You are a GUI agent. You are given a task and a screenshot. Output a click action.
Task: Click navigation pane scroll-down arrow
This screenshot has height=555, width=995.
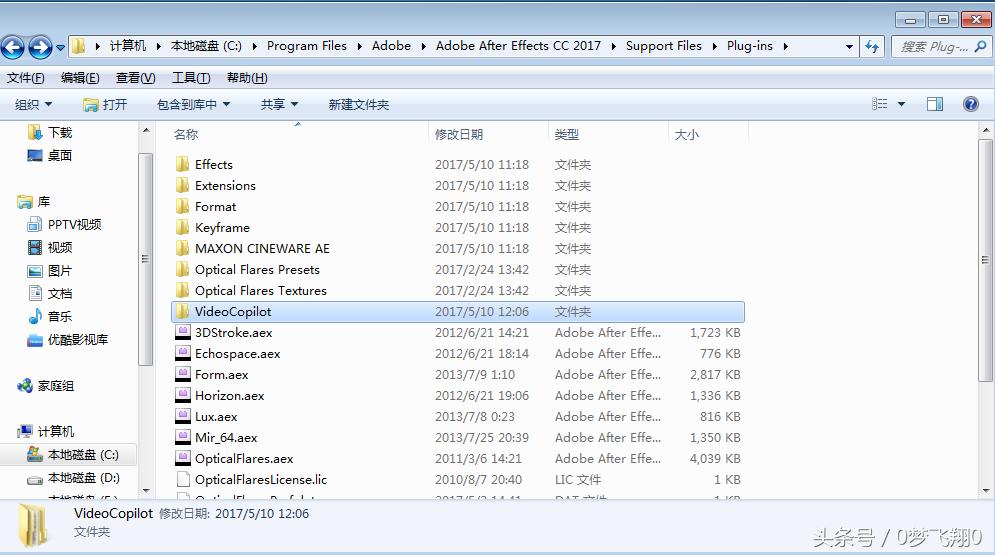pos(146,490)
